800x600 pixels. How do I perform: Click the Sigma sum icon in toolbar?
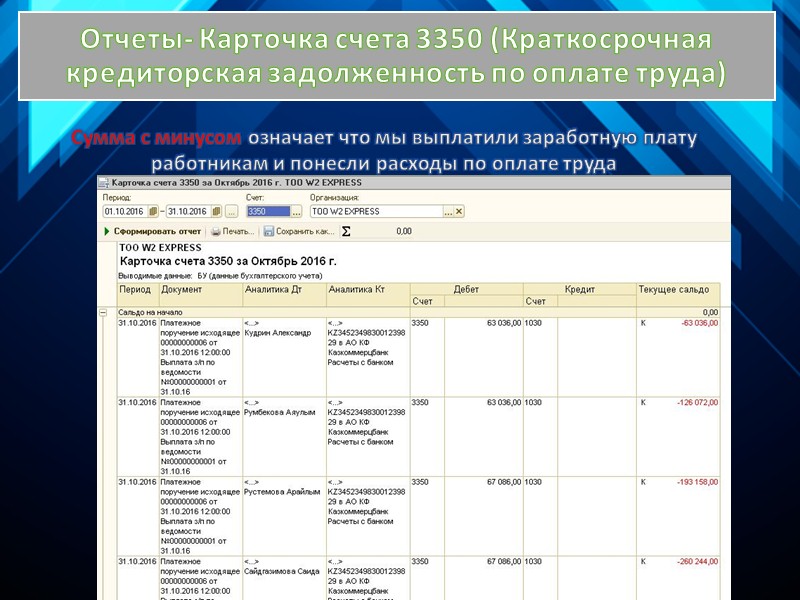[346, 231]
